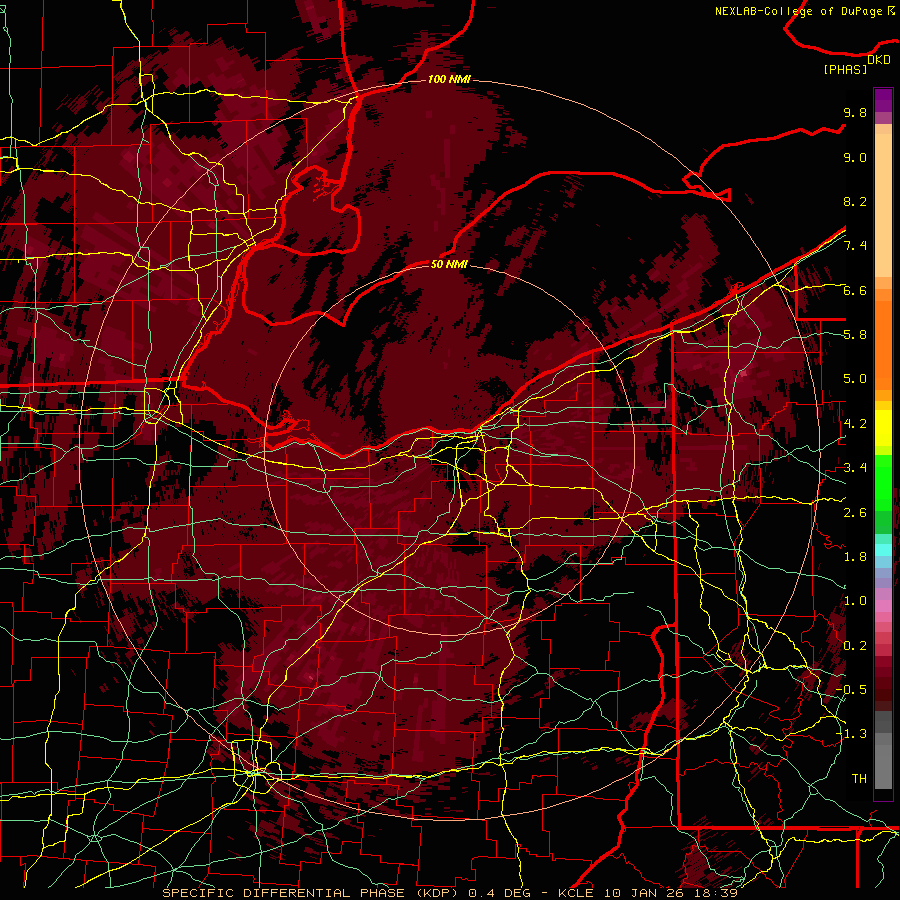900x900 pixels.
Task: Select the 2.6 scale value
Action: pyautogui.click(x=855, y=513)
